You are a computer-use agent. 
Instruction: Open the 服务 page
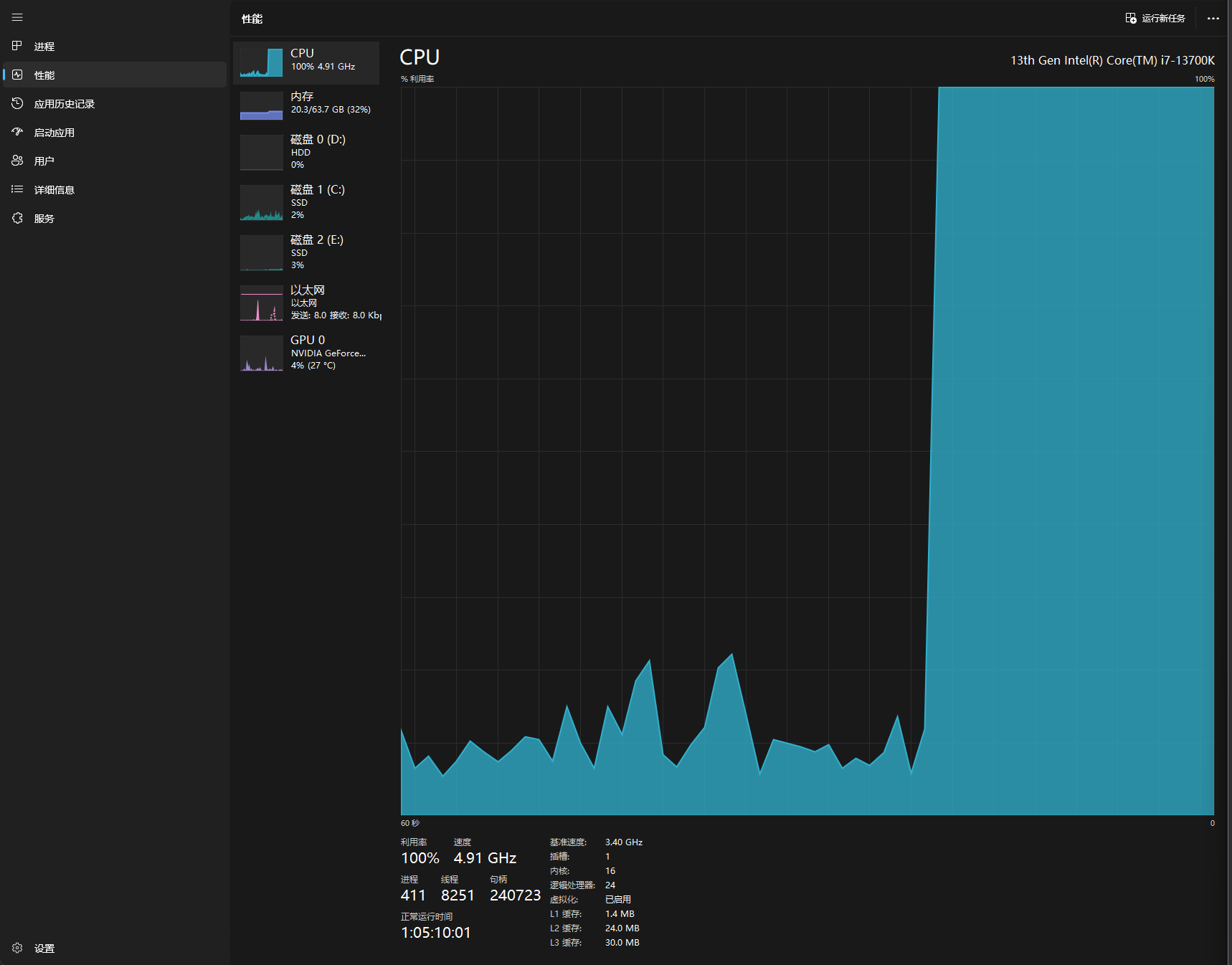(115, 218)
